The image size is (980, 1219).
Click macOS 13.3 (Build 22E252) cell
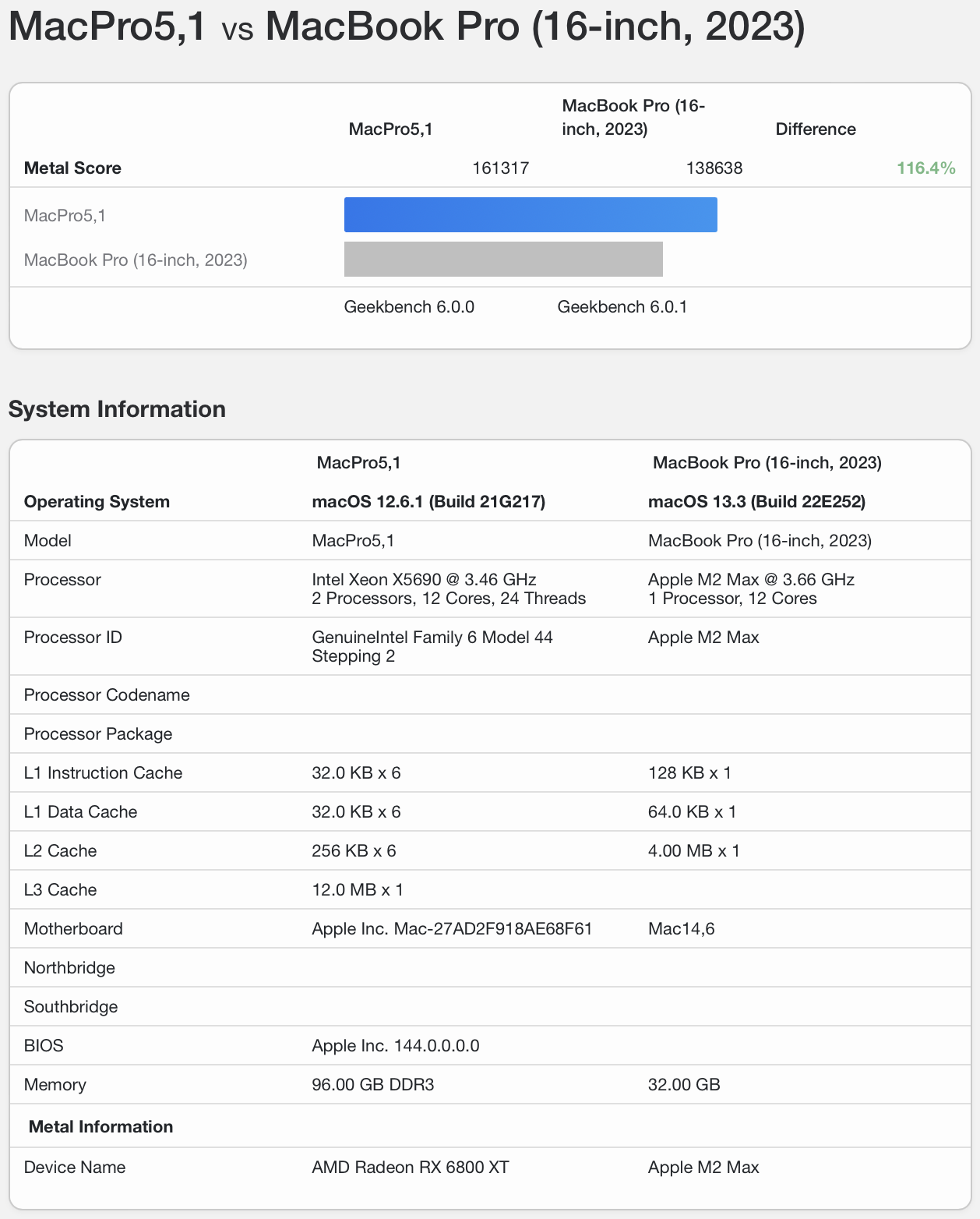point(757,502)
